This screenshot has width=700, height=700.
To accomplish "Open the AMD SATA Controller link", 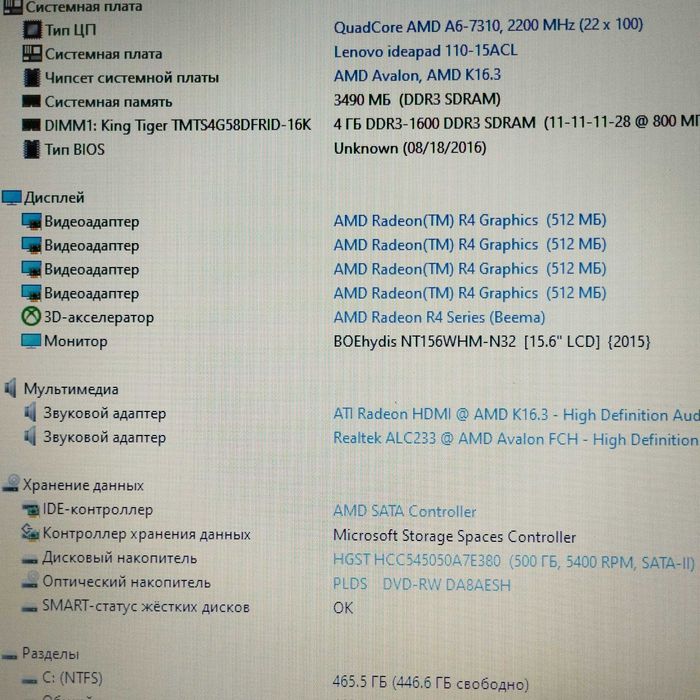I will click(404, 511).
